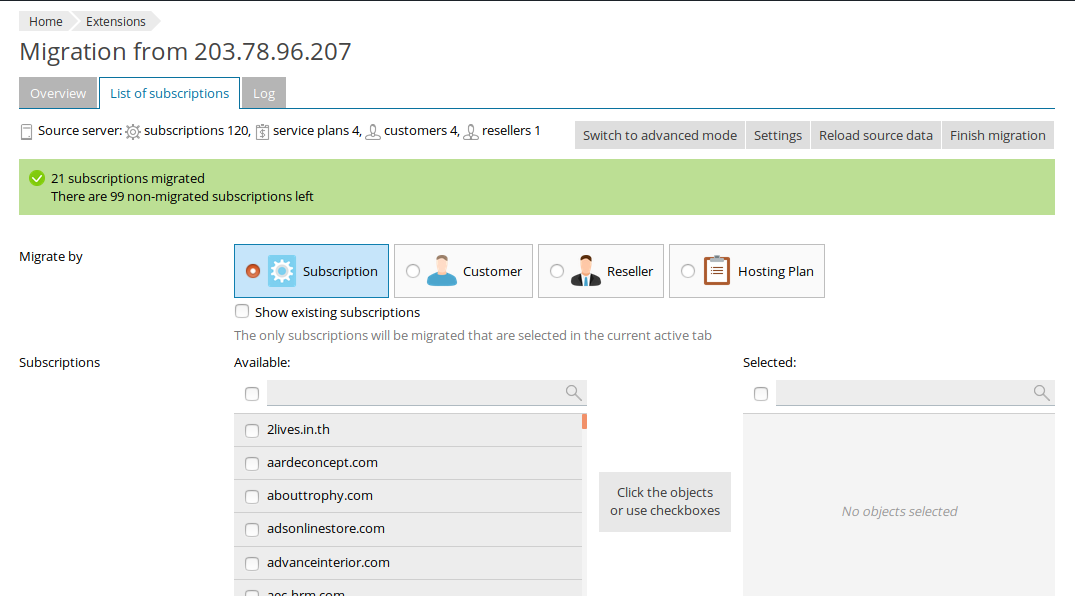Click the Available list search magnifier icon

(574, 393)
